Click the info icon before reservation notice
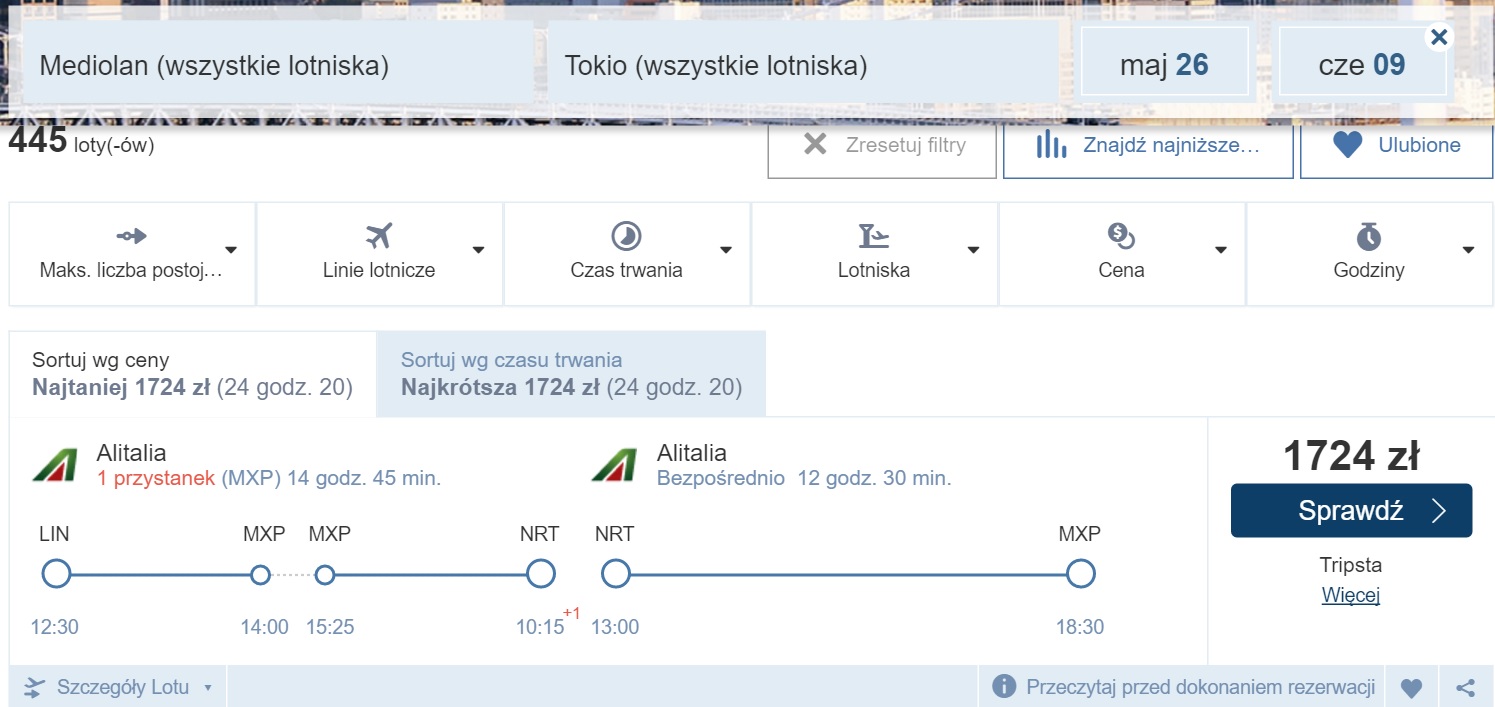 (x=1003, y=687)
